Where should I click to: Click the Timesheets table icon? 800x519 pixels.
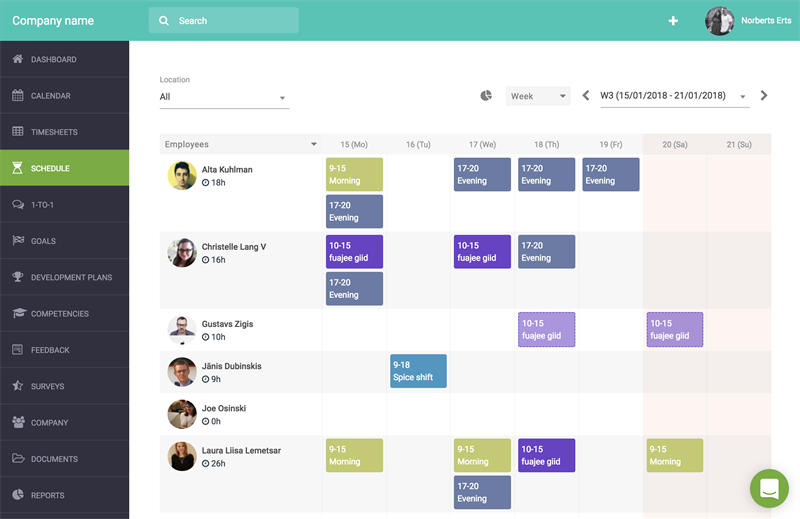coord(18,131)
